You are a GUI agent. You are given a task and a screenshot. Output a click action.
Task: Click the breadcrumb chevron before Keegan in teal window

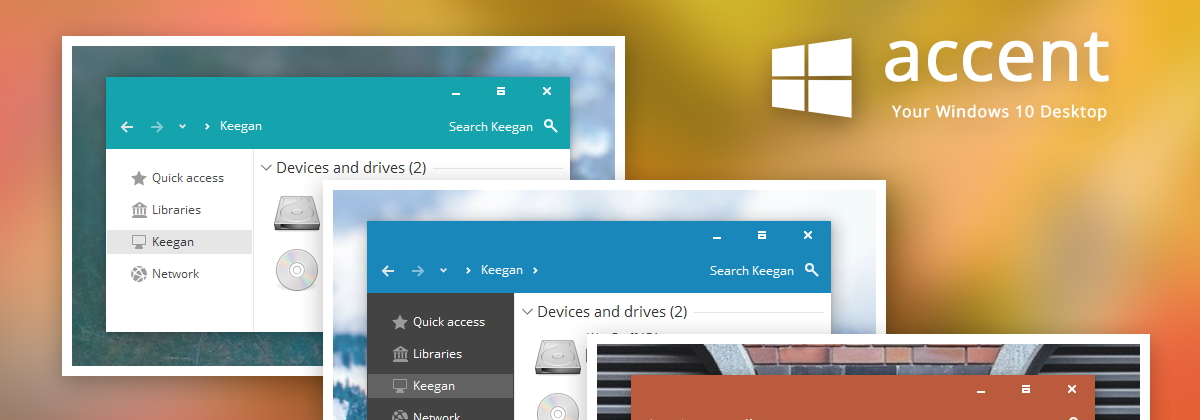click(x=207, y=126)
